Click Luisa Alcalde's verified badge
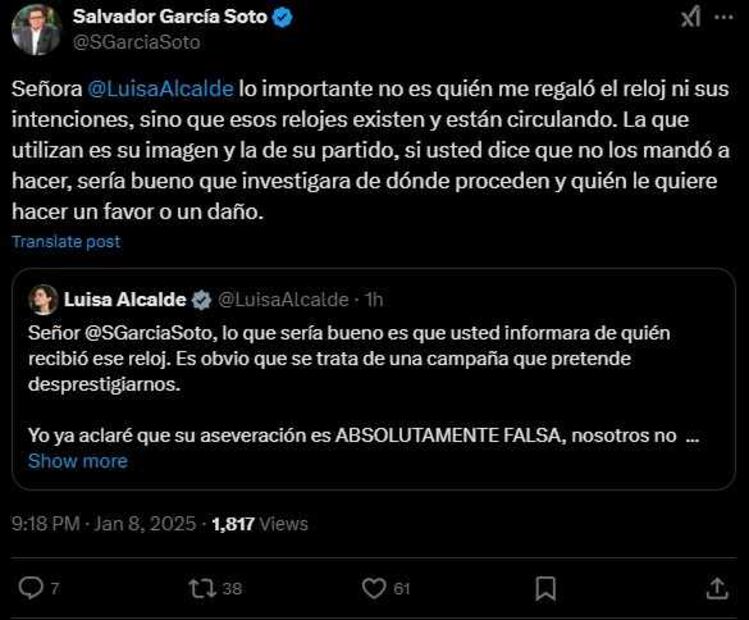The height and width of the screenshot is (620, 749). click(200, 299)
